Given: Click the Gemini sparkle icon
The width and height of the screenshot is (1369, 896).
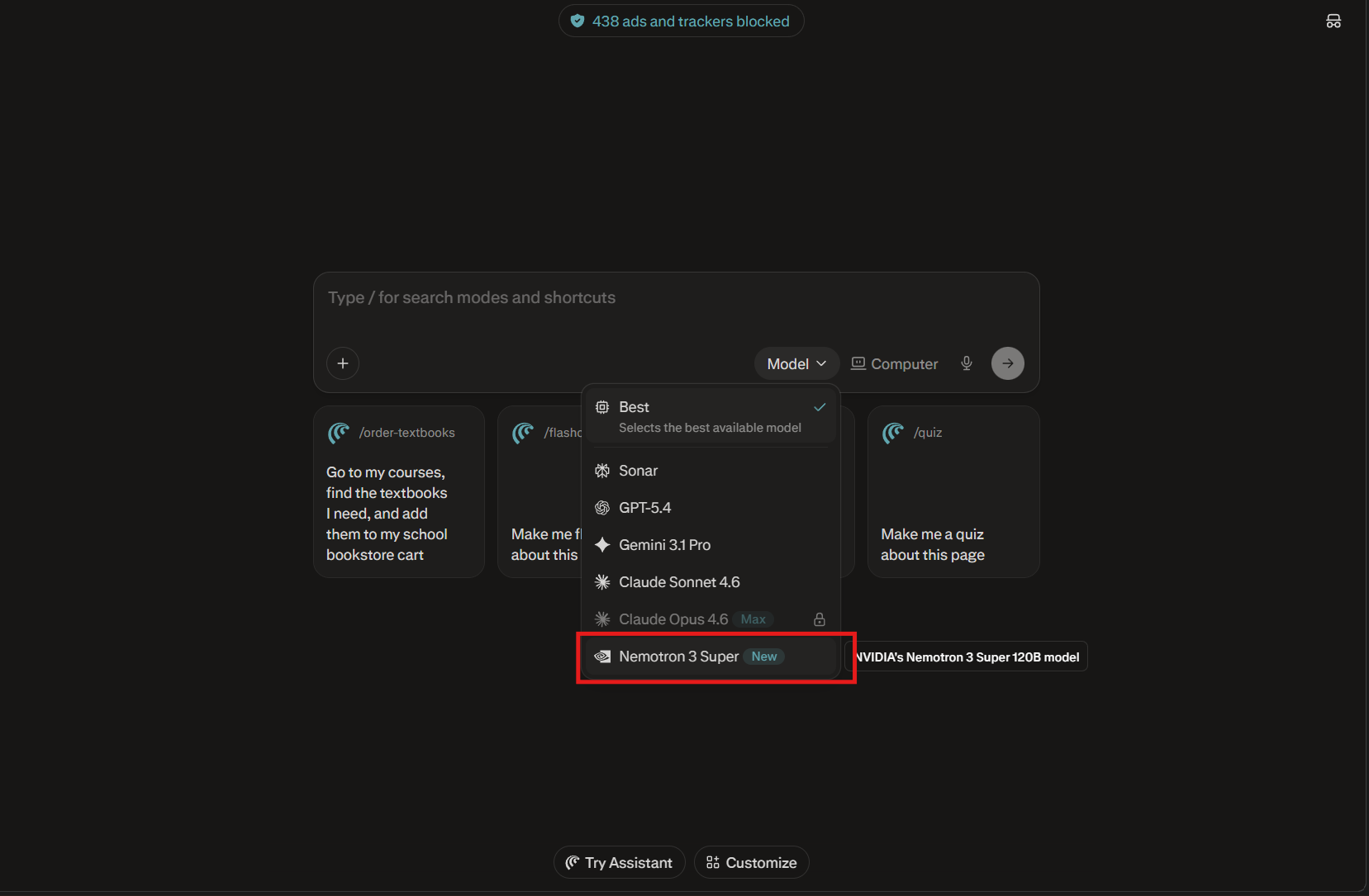Looking at the screenshot, I should [602, 545].
